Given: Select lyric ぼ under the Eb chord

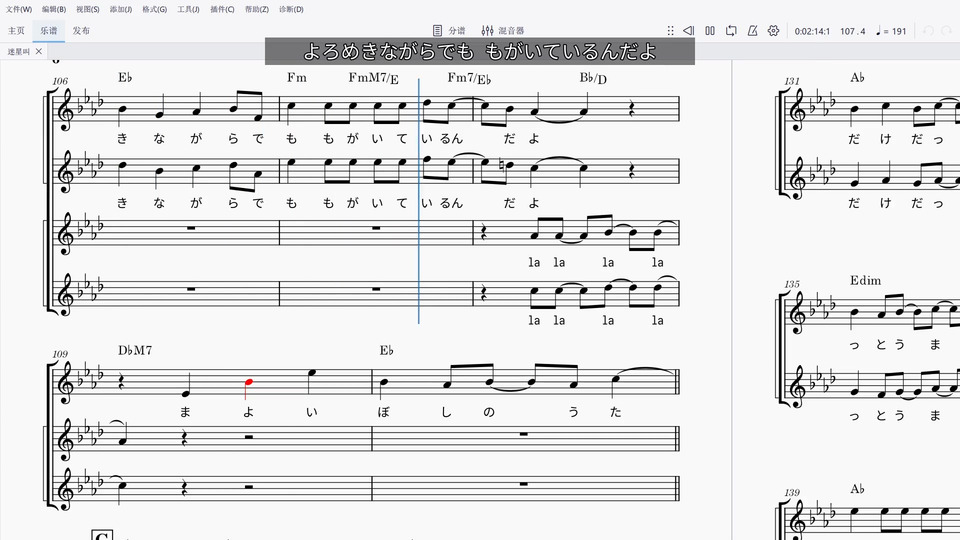Looking at the screenshot, I should (x=384, y=412).
